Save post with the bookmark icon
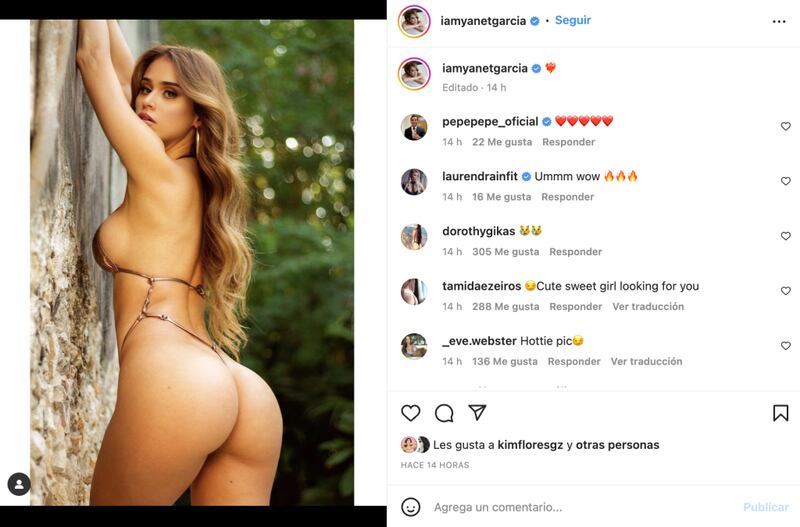800x527 pixels. [x=780, y=413]
